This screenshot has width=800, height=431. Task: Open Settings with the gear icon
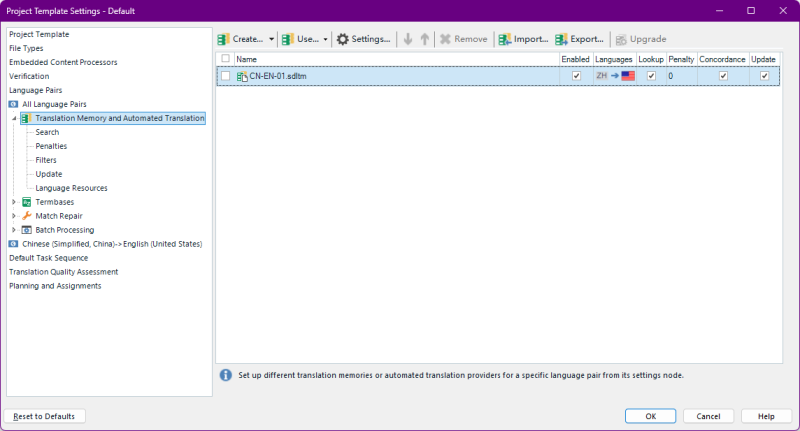[x=343, y=39]
